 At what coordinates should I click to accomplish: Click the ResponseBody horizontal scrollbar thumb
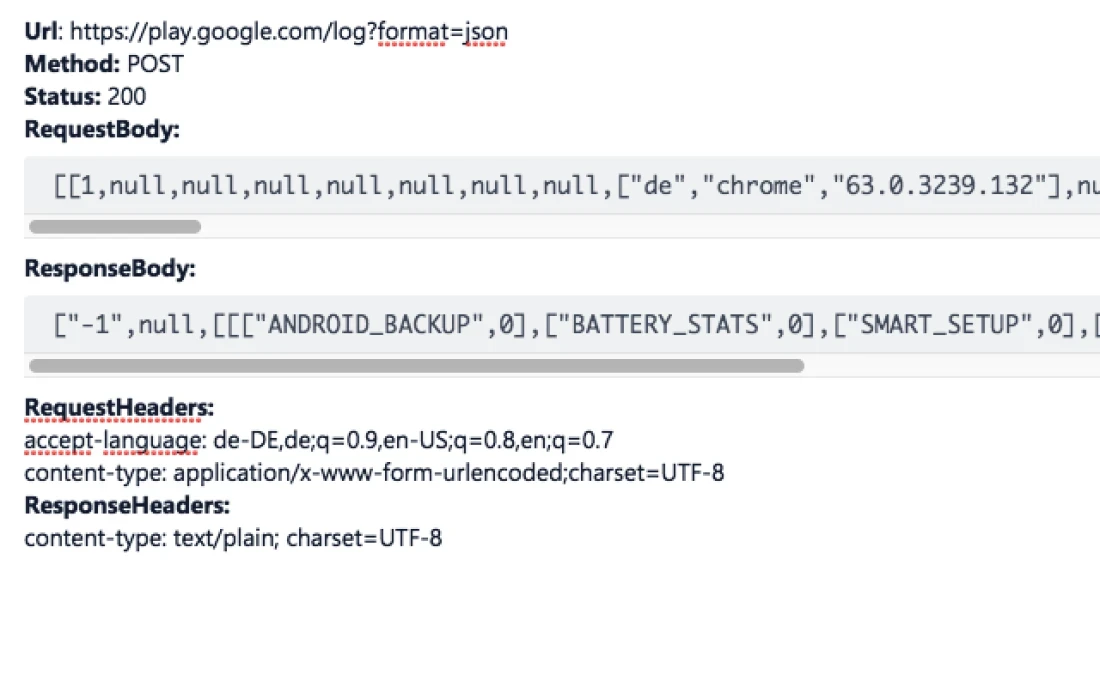click(416, 366)
